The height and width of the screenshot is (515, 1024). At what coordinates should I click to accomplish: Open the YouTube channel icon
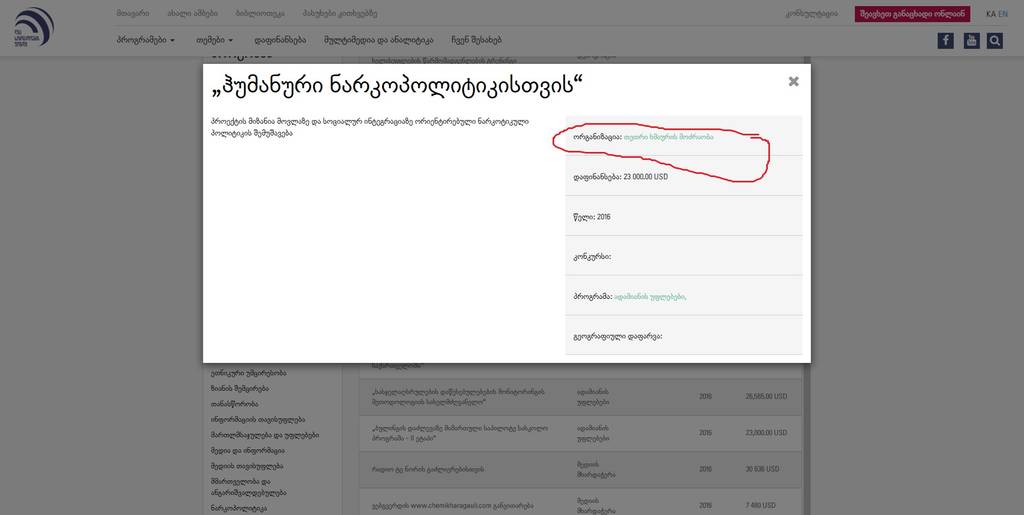(x=972, y=41)
